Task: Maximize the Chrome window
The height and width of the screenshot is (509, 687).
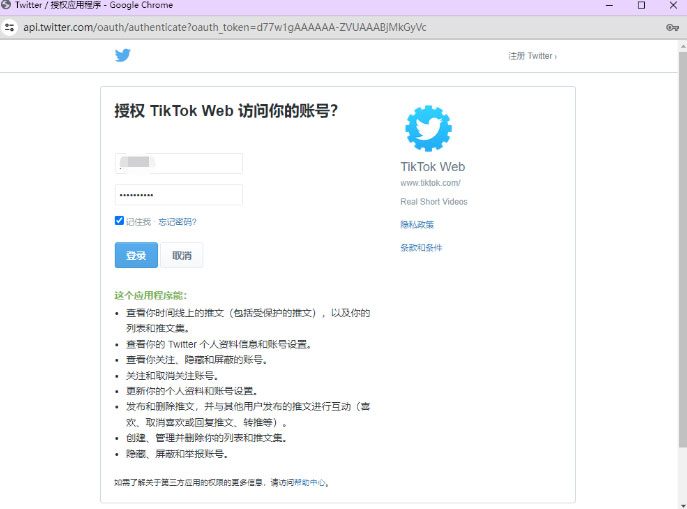Action: pyautogui.click(x=641, y=5)
